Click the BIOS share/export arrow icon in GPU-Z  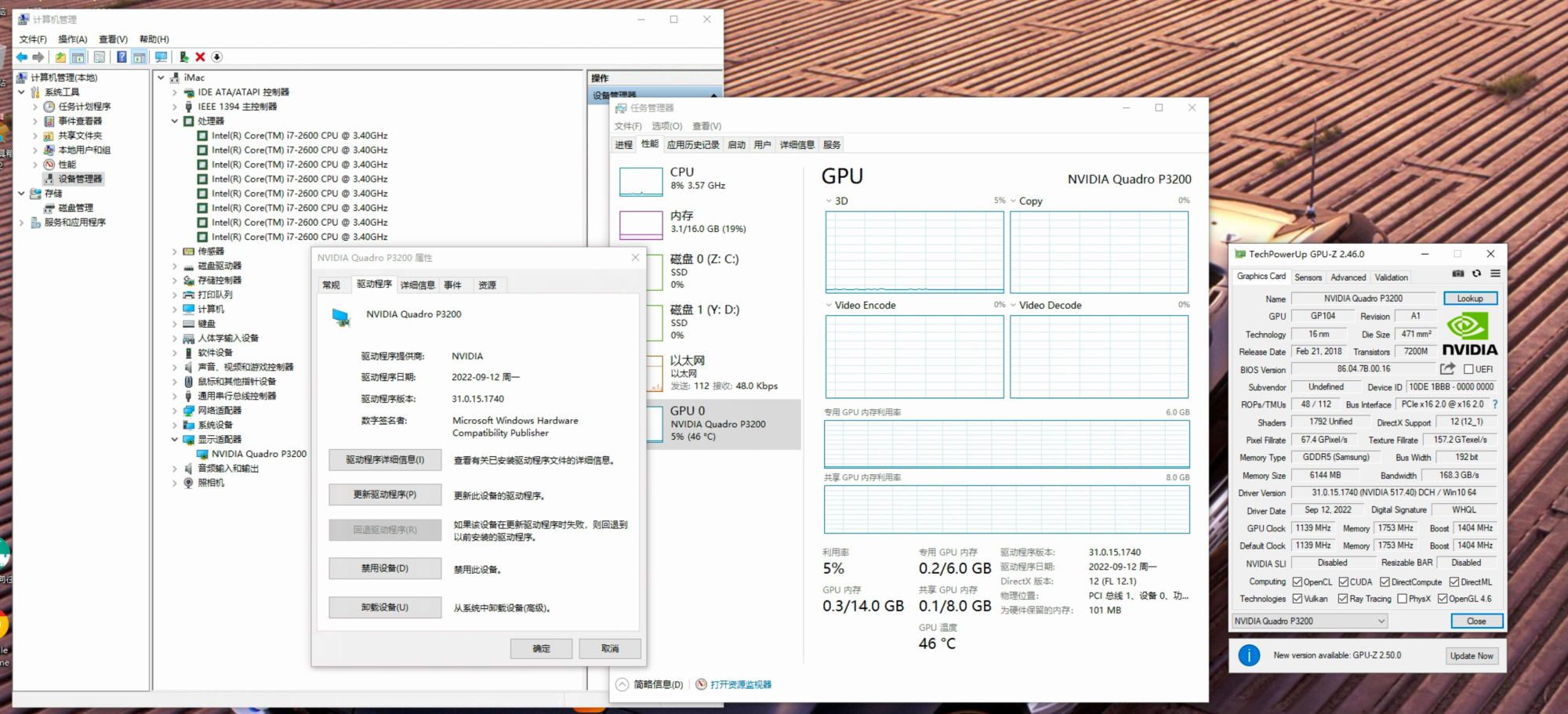1447,368
